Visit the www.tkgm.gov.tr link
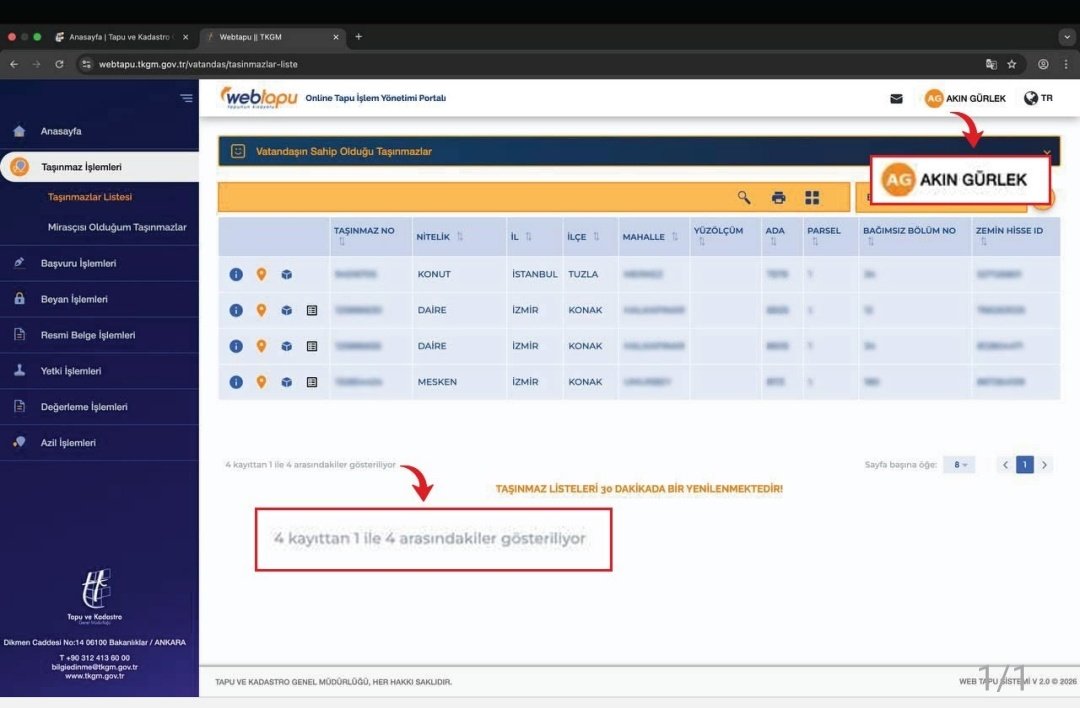 click(94, 676)
